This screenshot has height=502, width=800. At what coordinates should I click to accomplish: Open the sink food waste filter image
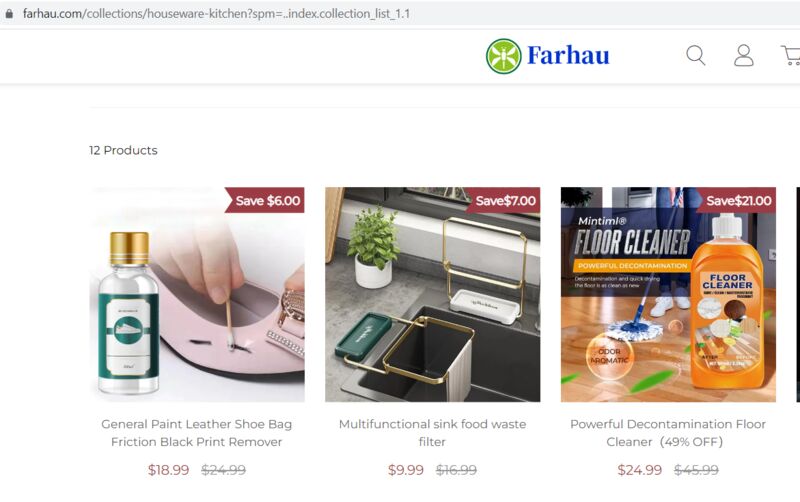[x=433, y=294]
